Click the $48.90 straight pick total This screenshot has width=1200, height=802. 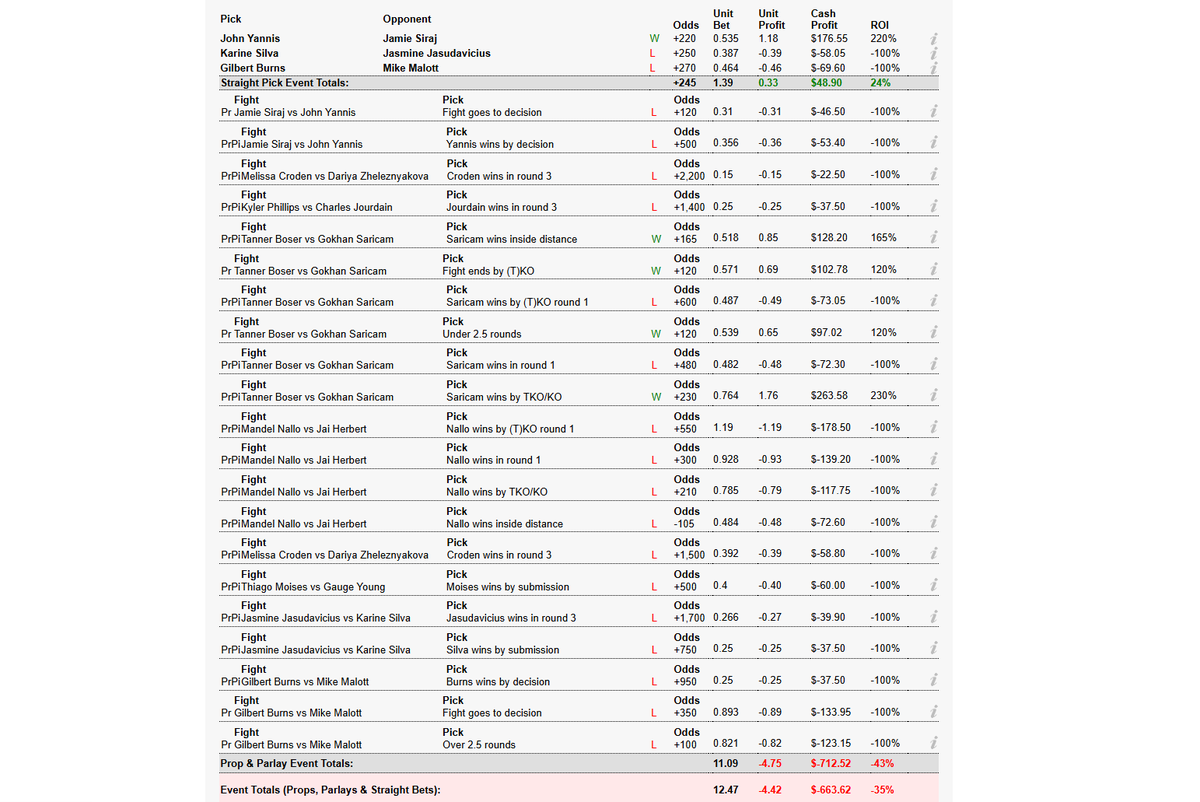point(826,83)
